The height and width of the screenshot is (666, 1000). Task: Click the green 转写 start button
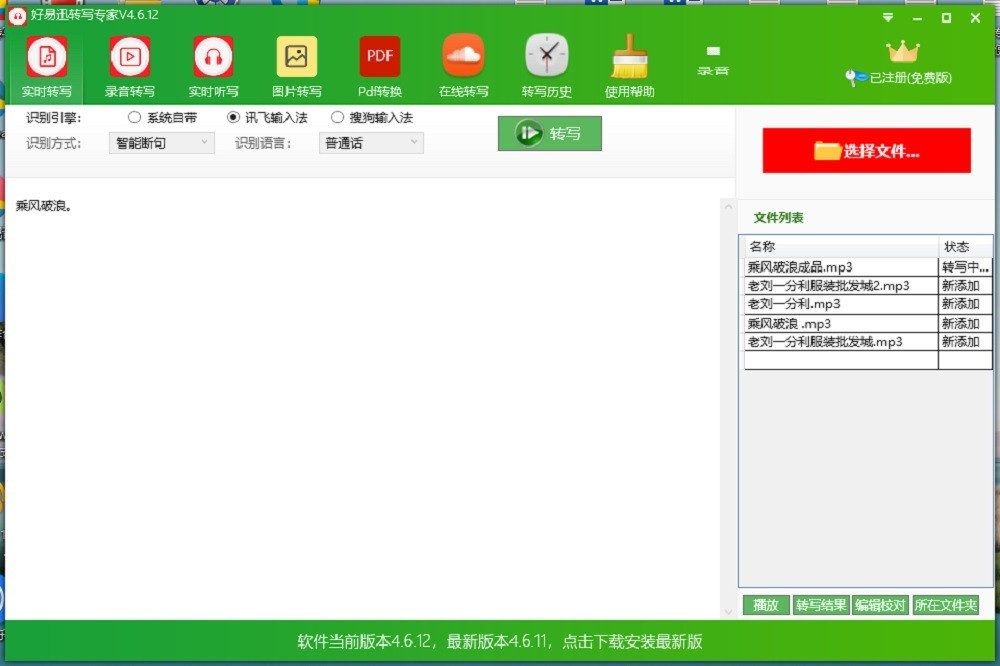tap(550, 133)
